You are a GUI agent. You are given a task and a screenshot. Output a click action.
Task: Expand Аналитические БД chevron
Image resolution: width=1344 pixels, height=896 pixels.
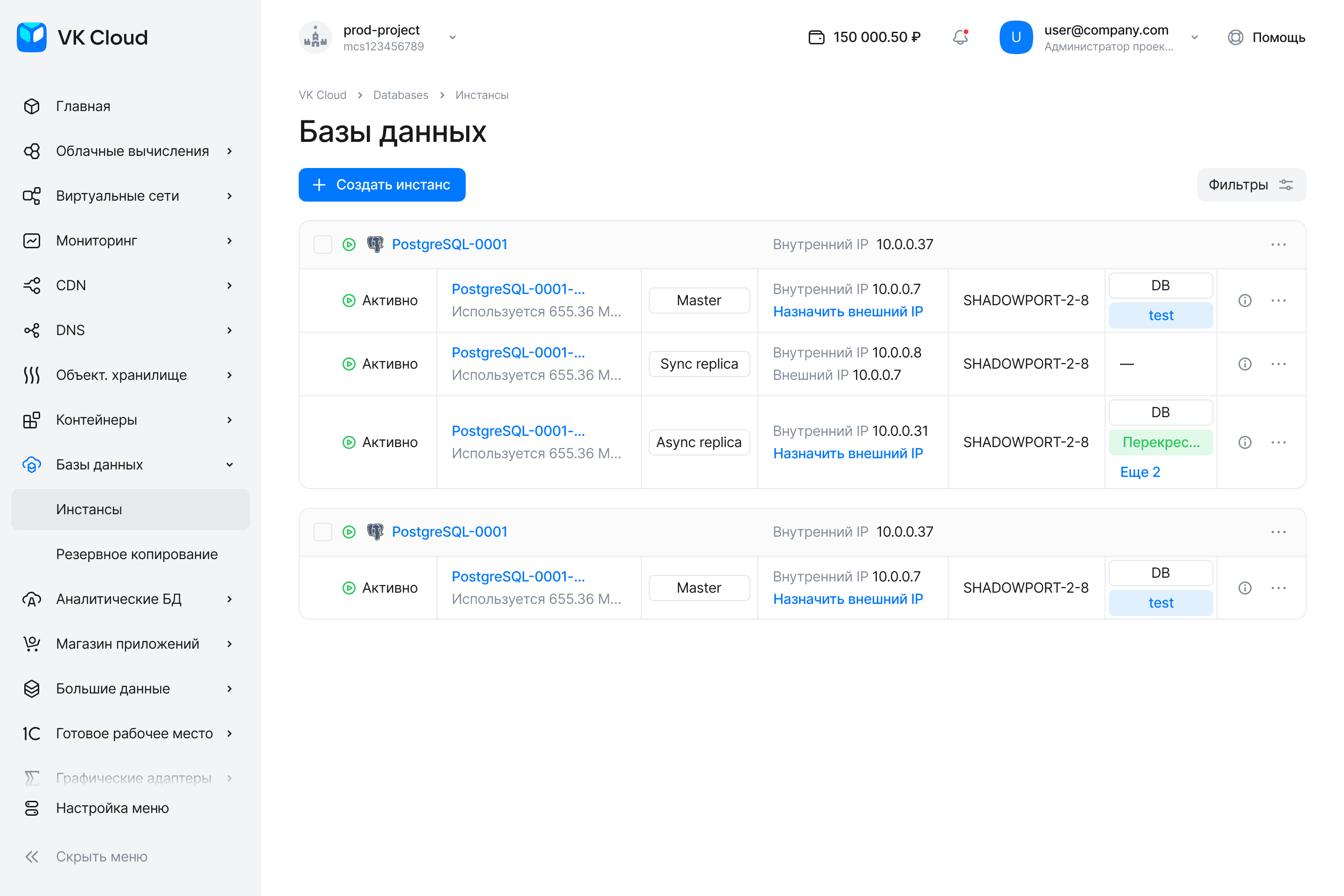[x=230, y=599]
